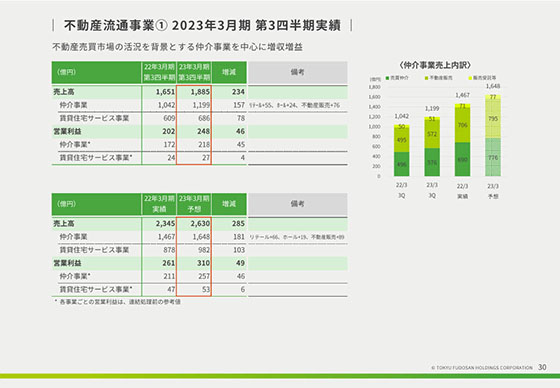Click the 1,800 label on the chart axis
560x388 pixels.
coord(375,87)
